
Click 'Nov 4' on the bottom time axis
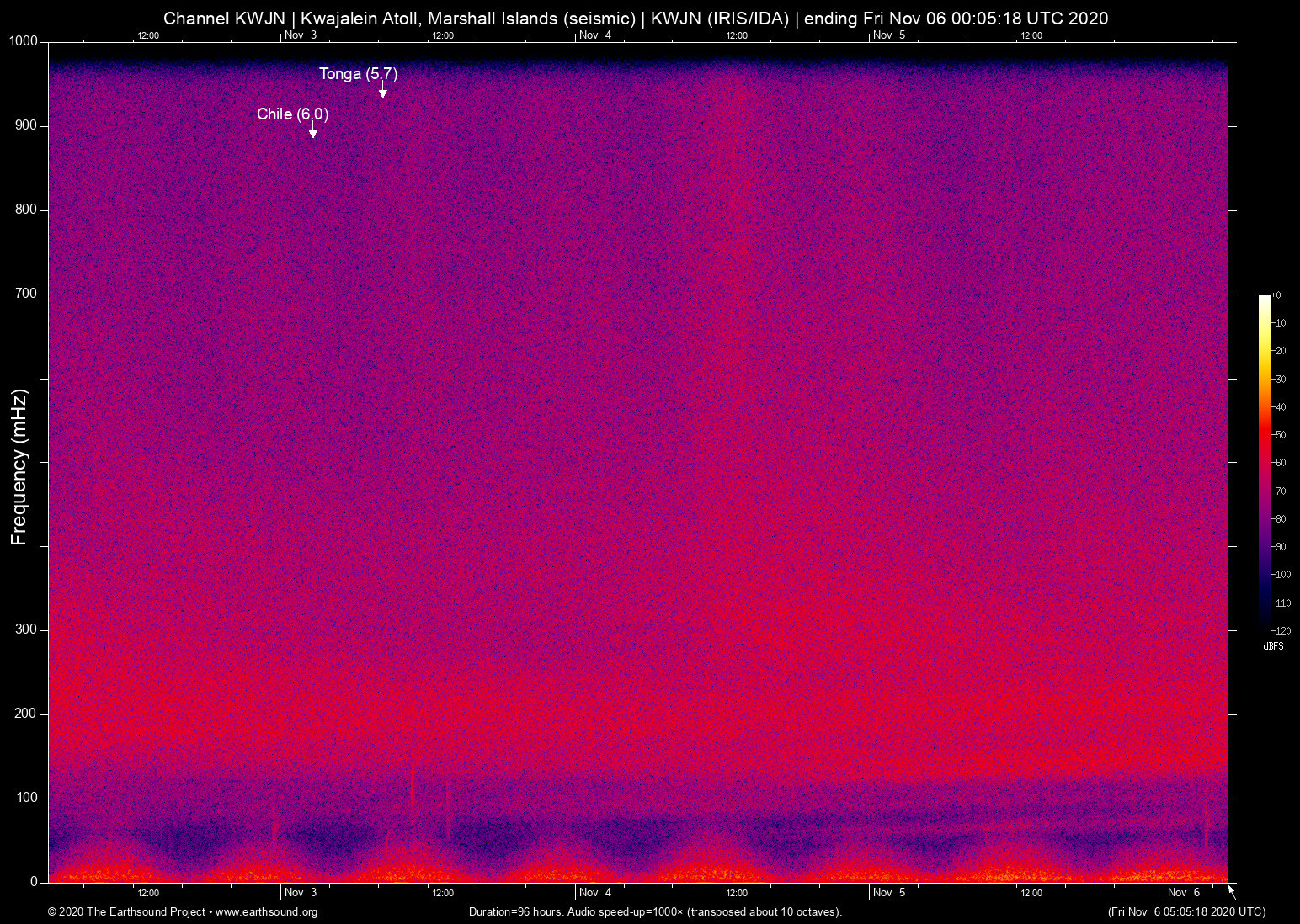coord(595,893)
